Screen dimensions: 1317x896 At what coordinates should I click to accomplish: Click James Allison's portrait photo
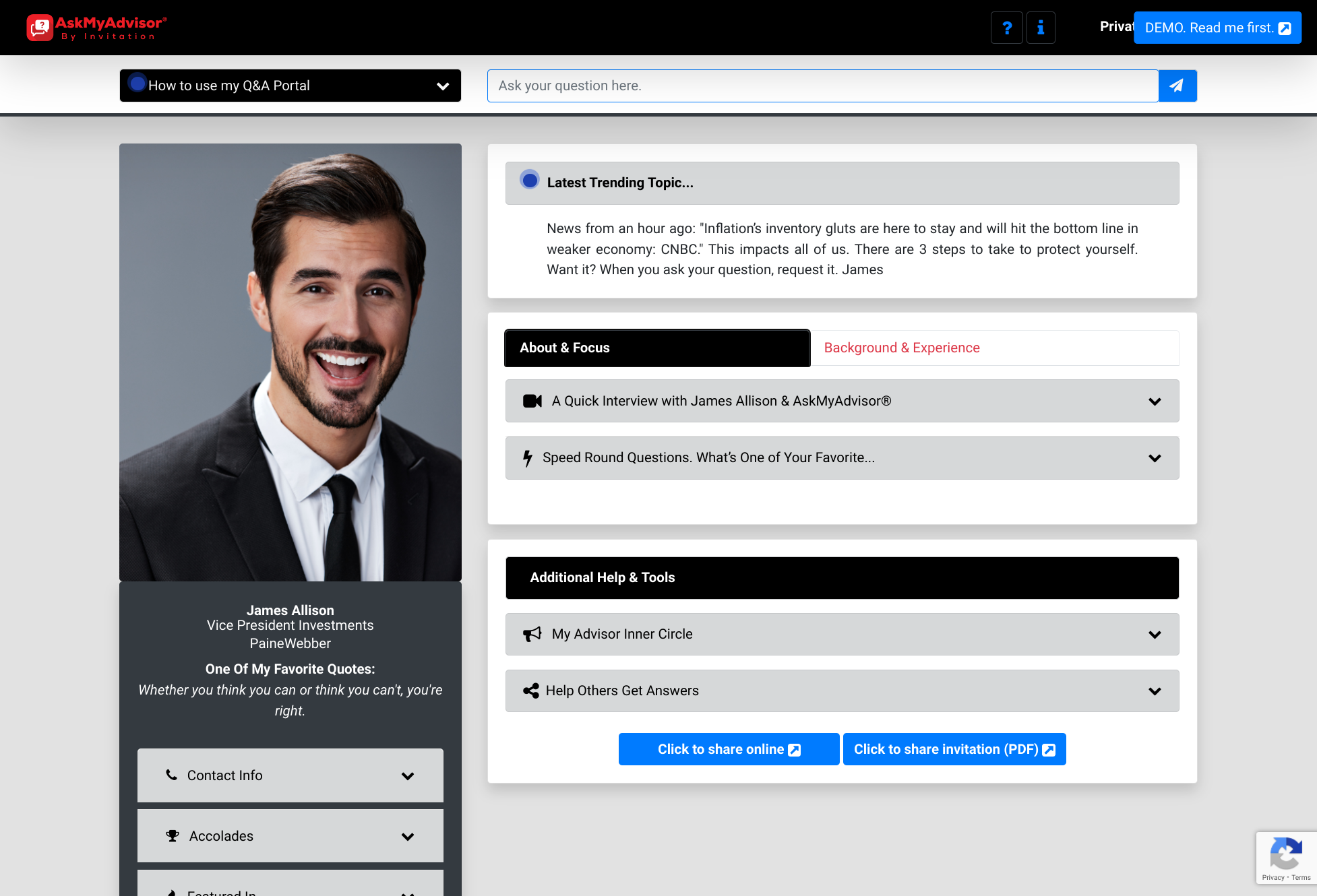[x=290, y=362]
